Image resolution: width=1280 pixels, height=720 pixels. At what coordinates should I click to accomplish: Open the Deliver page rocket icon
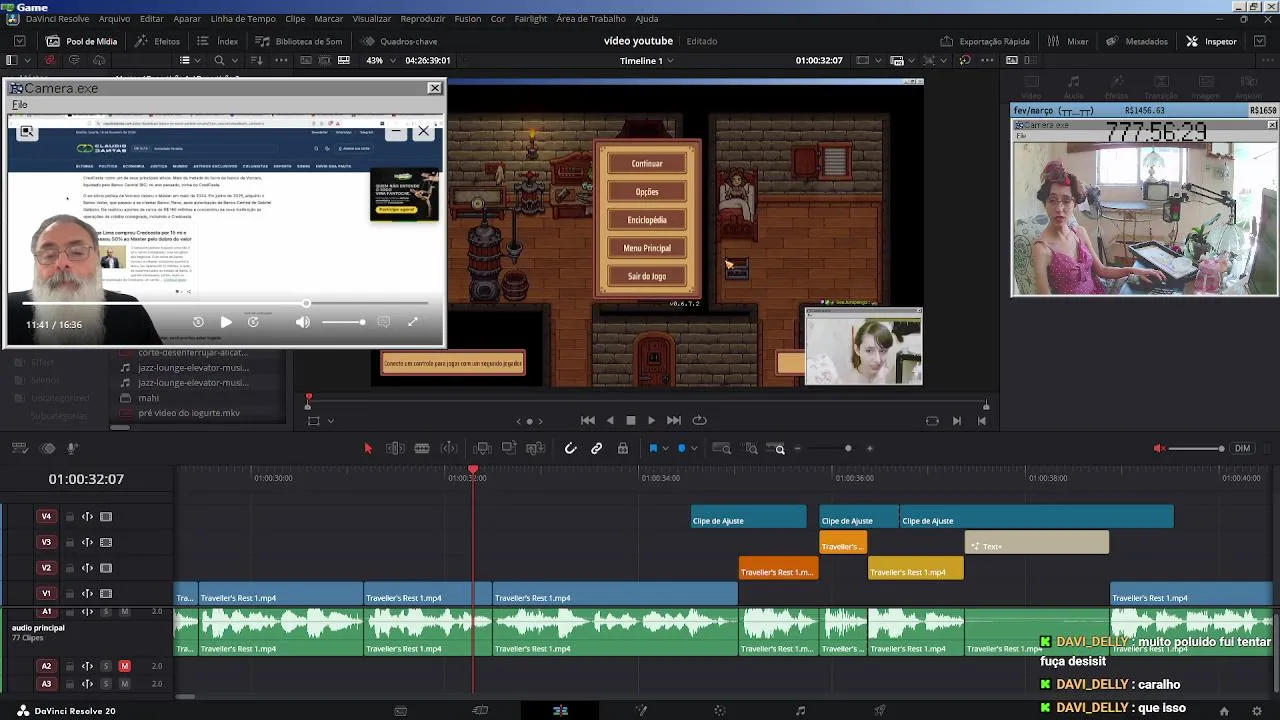click(880, 711)
